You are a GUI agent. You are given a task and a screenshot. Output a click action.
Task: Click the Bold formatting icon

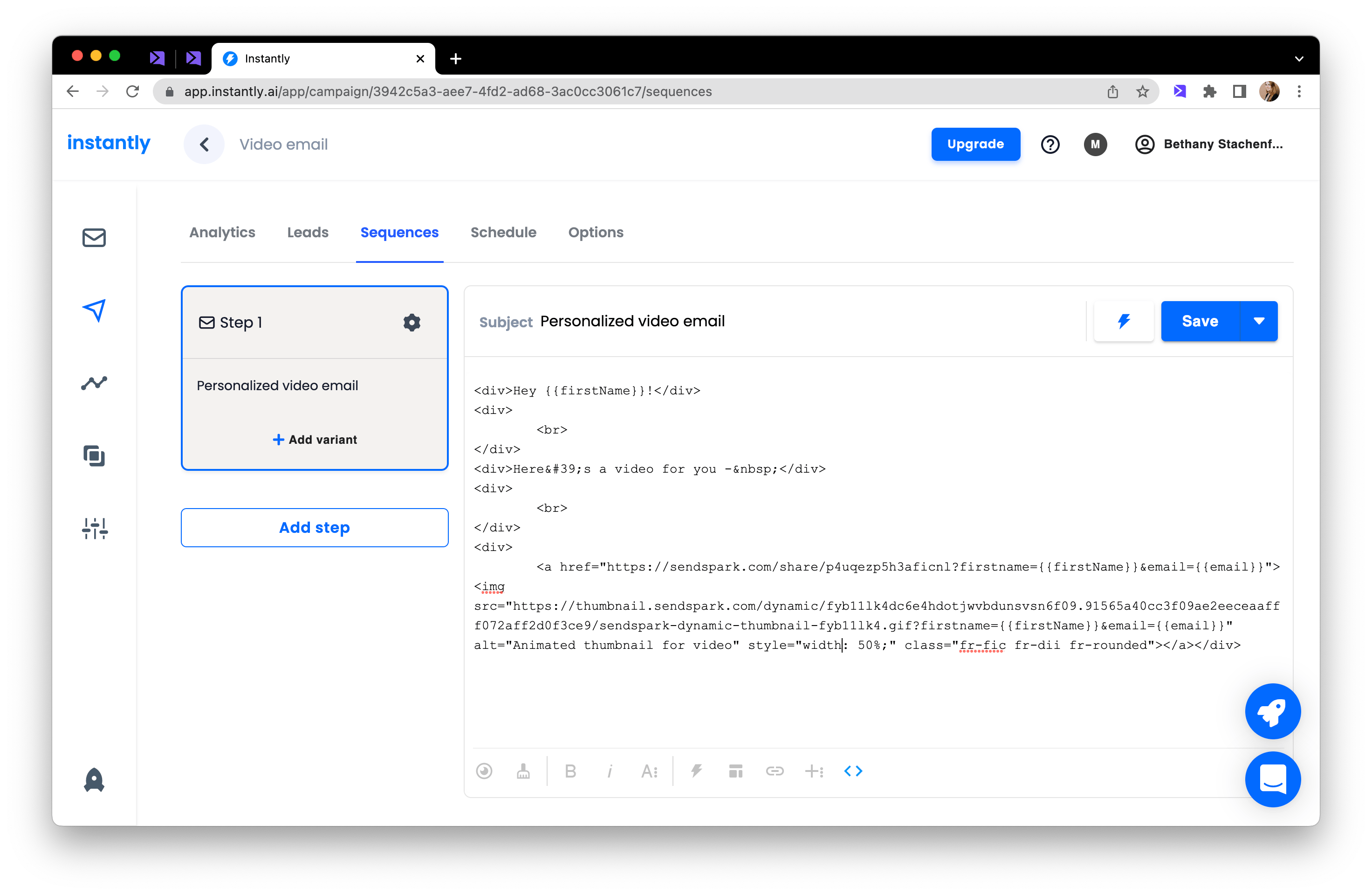point(570,771)
